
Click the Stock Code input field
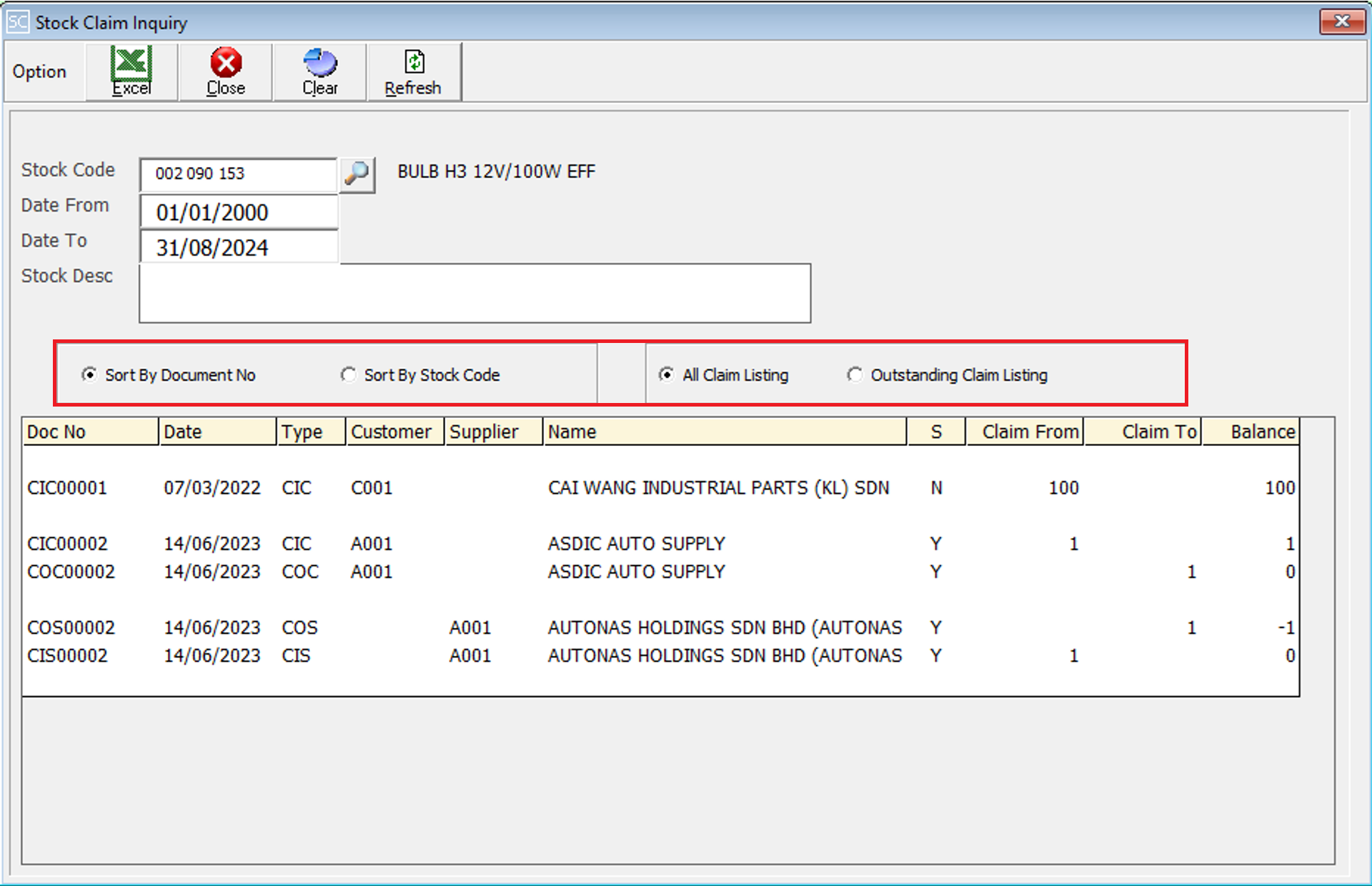point(239,174)
